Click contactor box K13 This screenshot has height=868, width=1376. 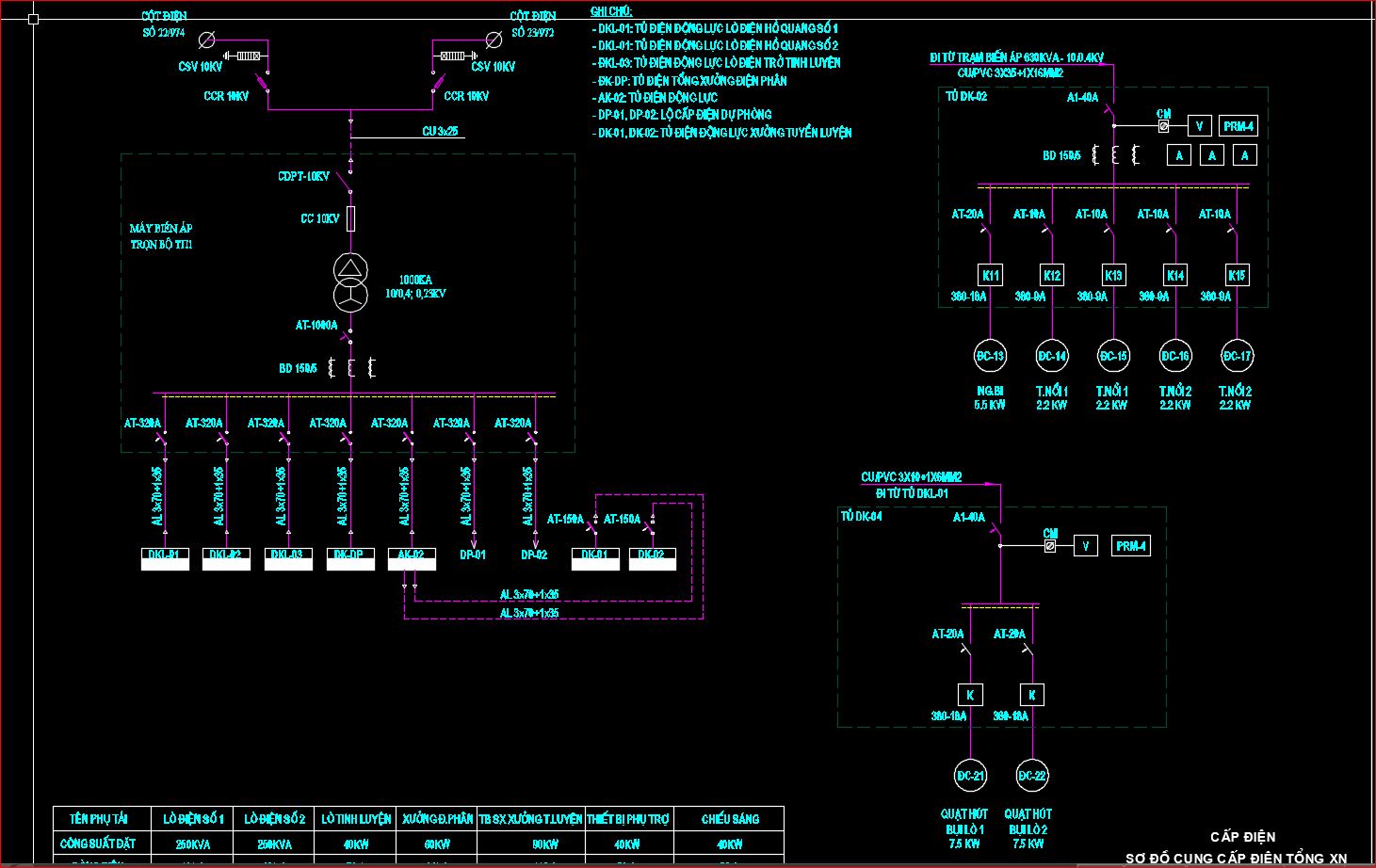pyautogui.click(x=1114, y=275)
